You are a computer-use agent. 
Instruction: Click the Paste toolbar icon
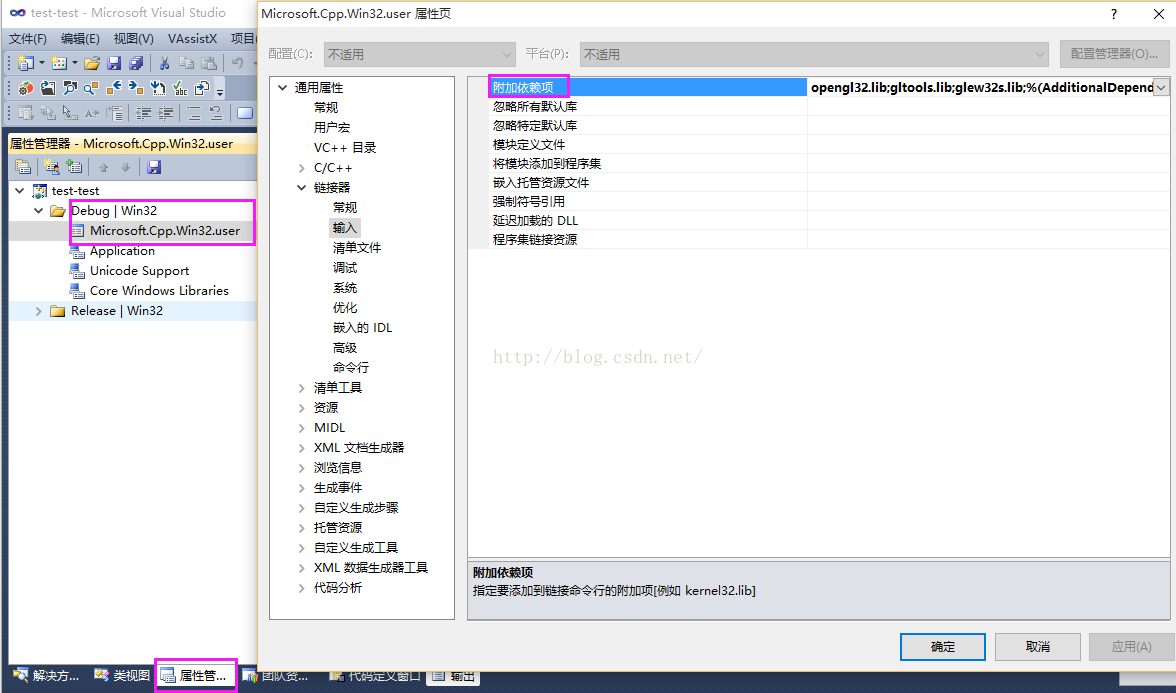tap(209, 63)
